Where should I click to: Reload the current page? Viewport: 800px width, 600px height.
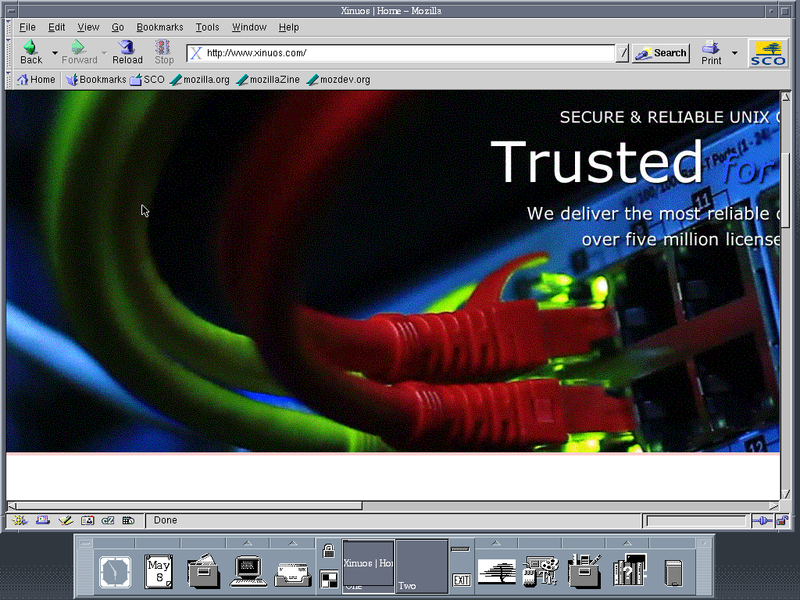[127, 52]
